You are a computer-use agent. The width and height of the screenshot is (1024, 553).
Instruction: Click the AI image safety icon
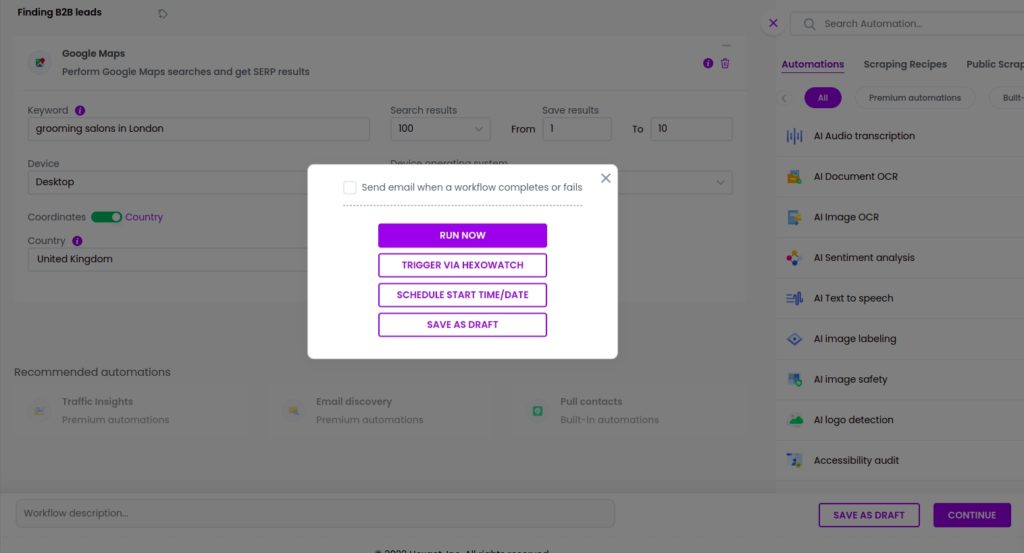794,379
